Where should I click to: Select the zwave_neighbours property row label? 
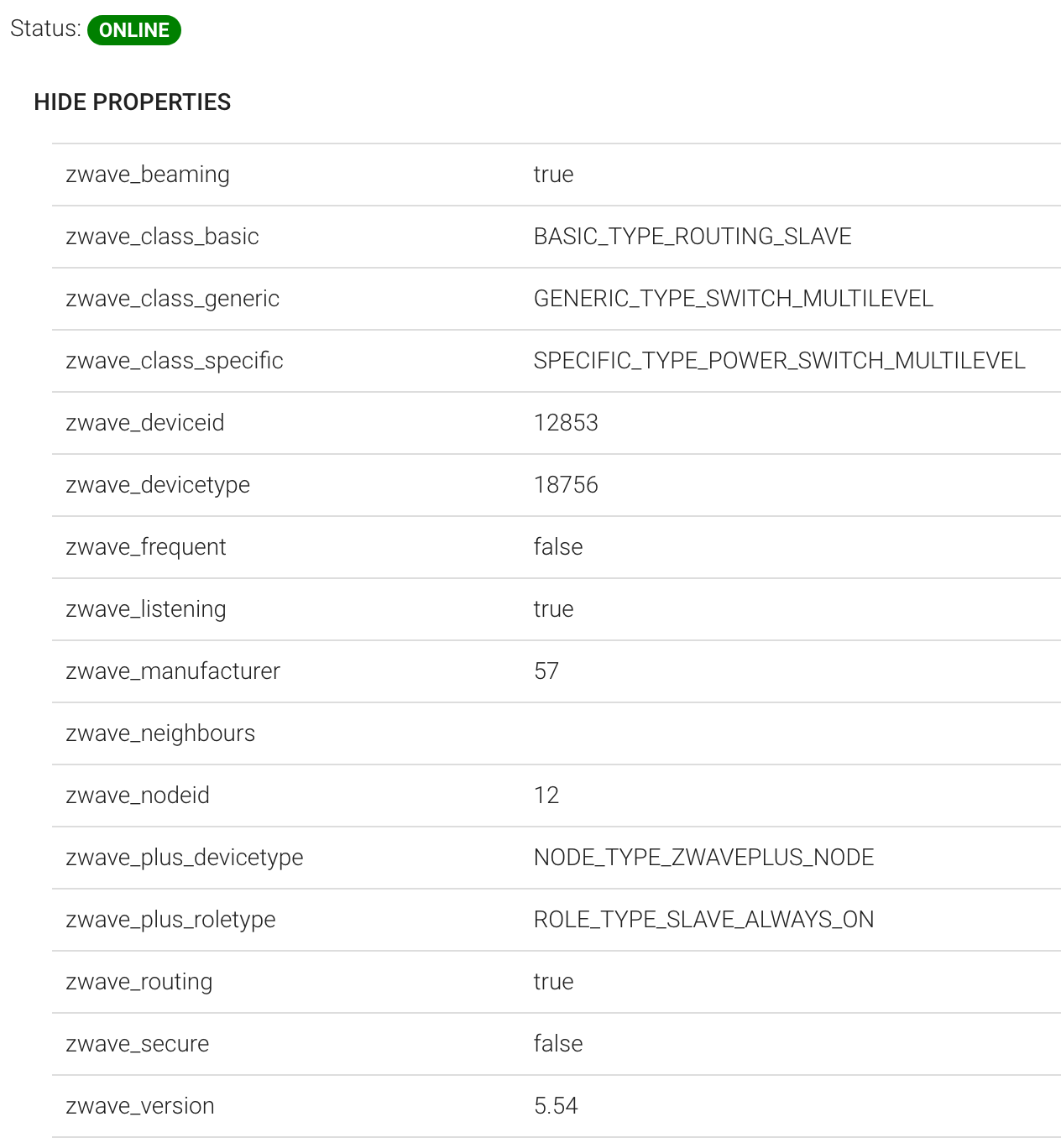[x=160, y=733]
